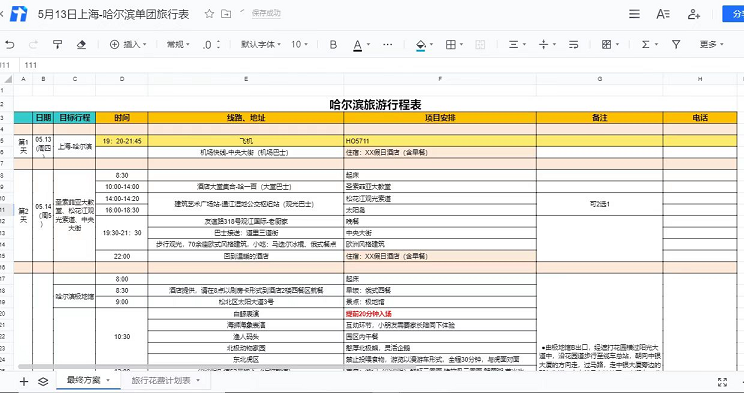
Task: Add a new sheet with plus button
Action: pyautogui.click(x=24, y=381)
